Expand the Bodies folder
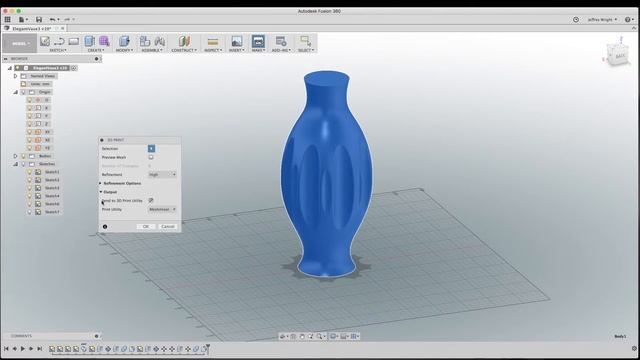 pos(16,156)
